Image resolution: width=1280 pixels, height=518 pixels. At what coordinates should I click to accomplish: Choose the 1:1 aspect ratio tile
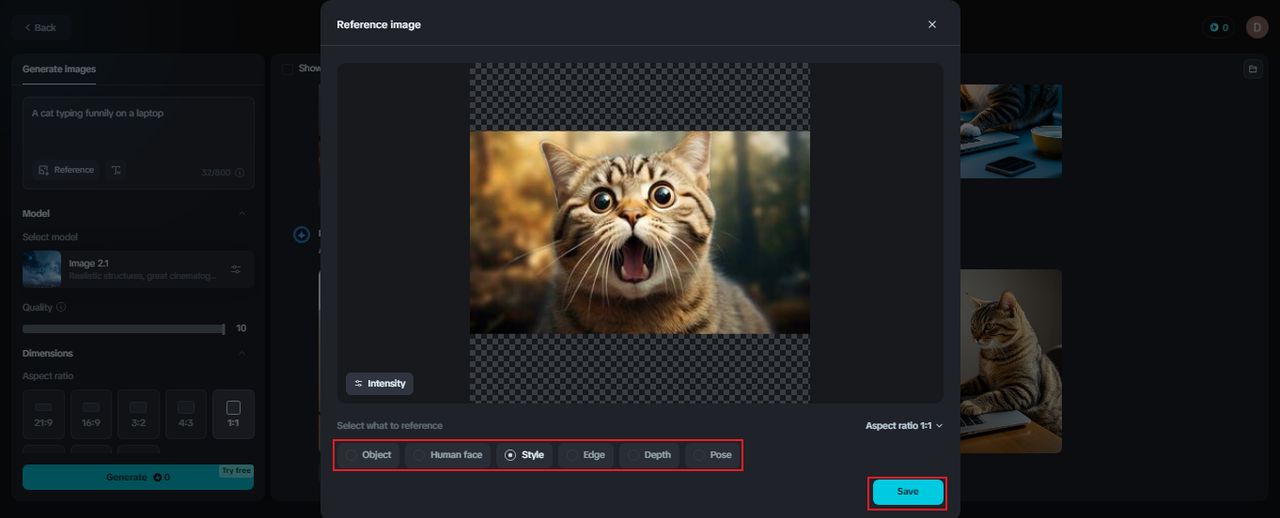[x=233, y=414]
